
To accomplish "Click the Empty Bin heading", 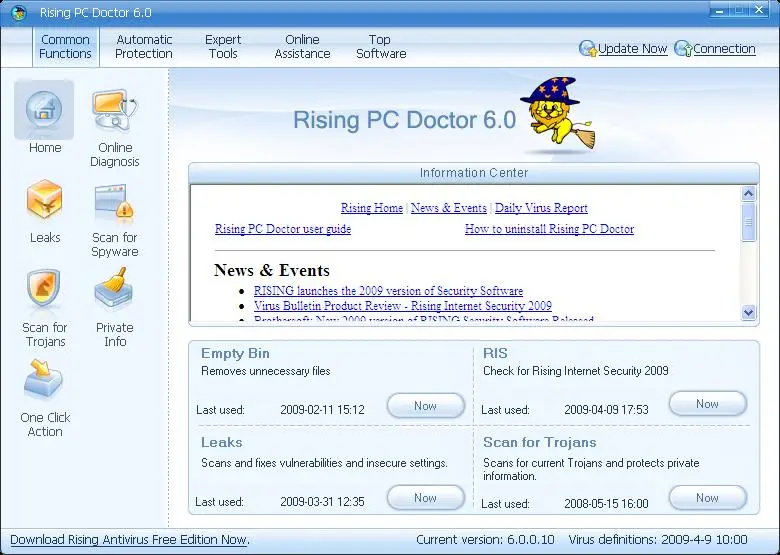I will [235, 353].
